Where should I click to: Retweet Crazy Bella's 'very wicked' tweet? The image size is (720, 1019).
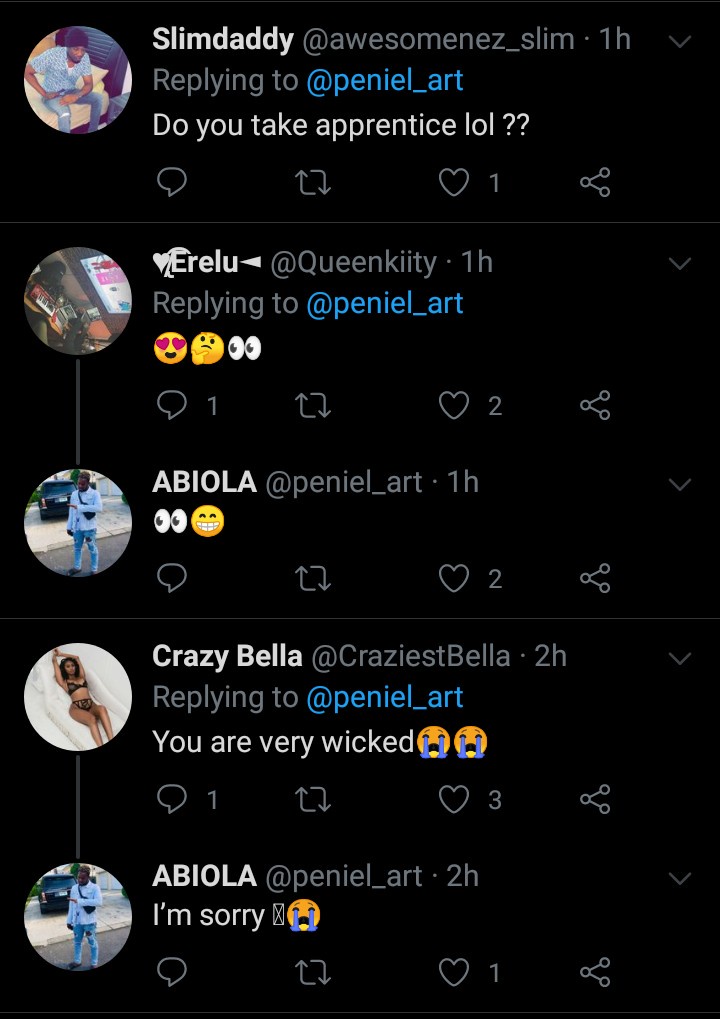click(x=314, y=799)
